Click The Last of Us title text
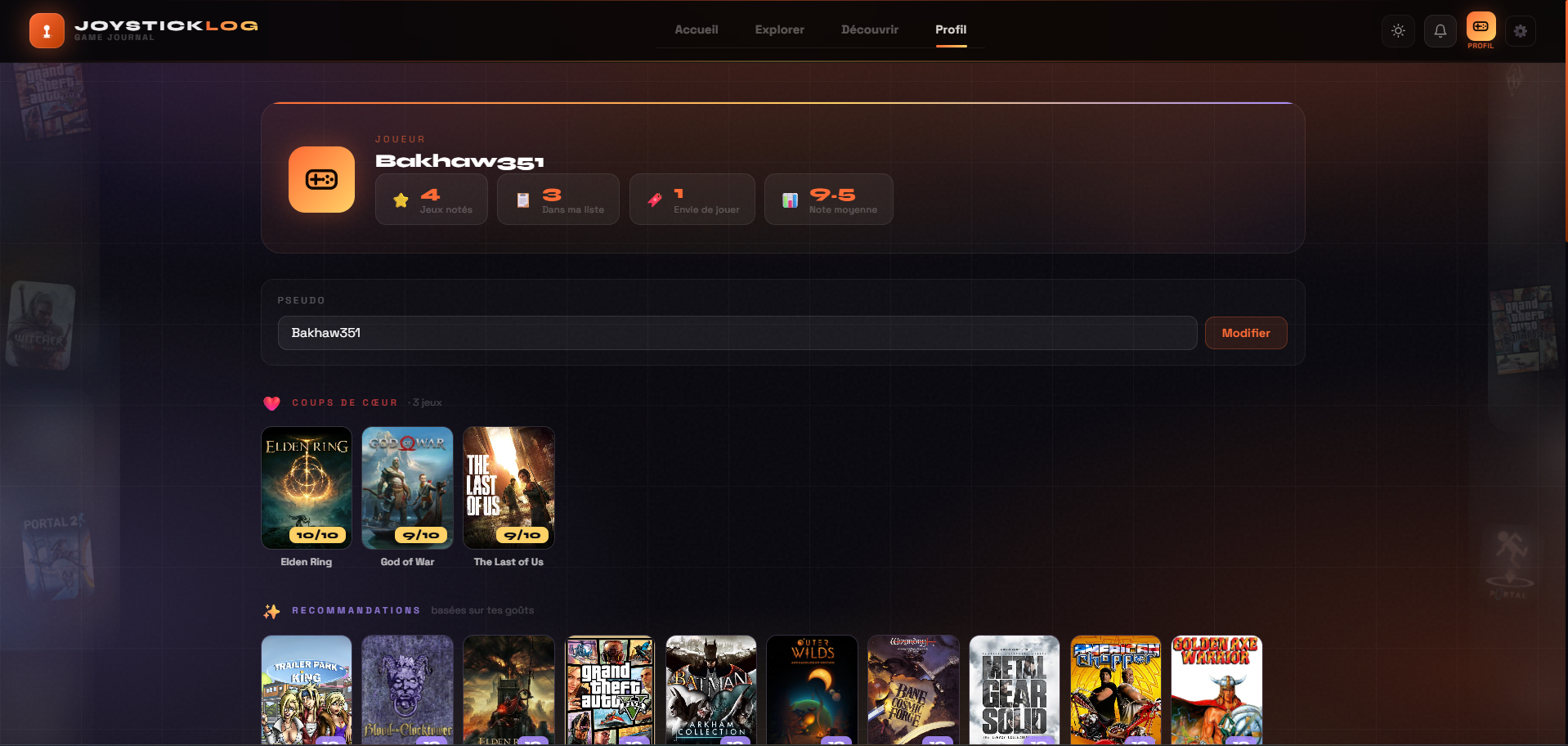This screenshot has width=1568, height=746. [508, 562]
